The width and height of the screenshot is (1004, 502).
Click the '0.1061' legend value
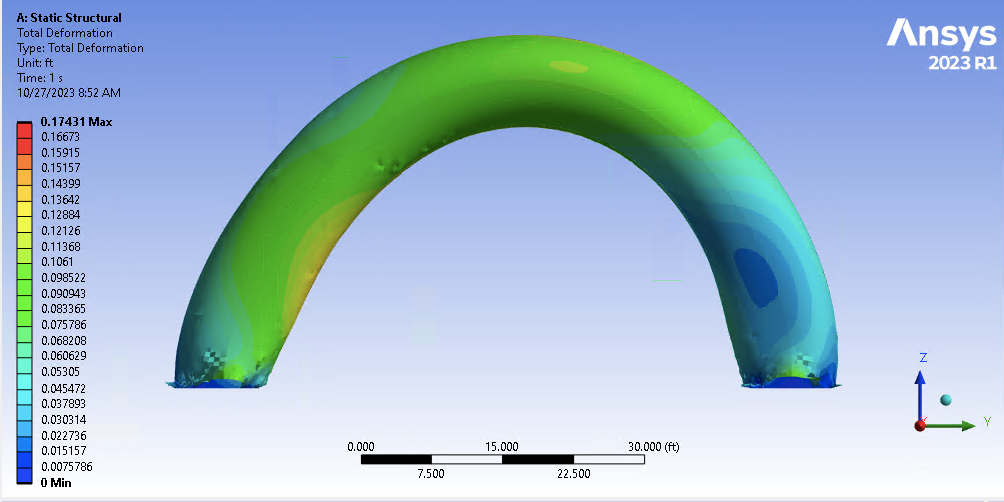pyautogui.click(x=57, y=262)
